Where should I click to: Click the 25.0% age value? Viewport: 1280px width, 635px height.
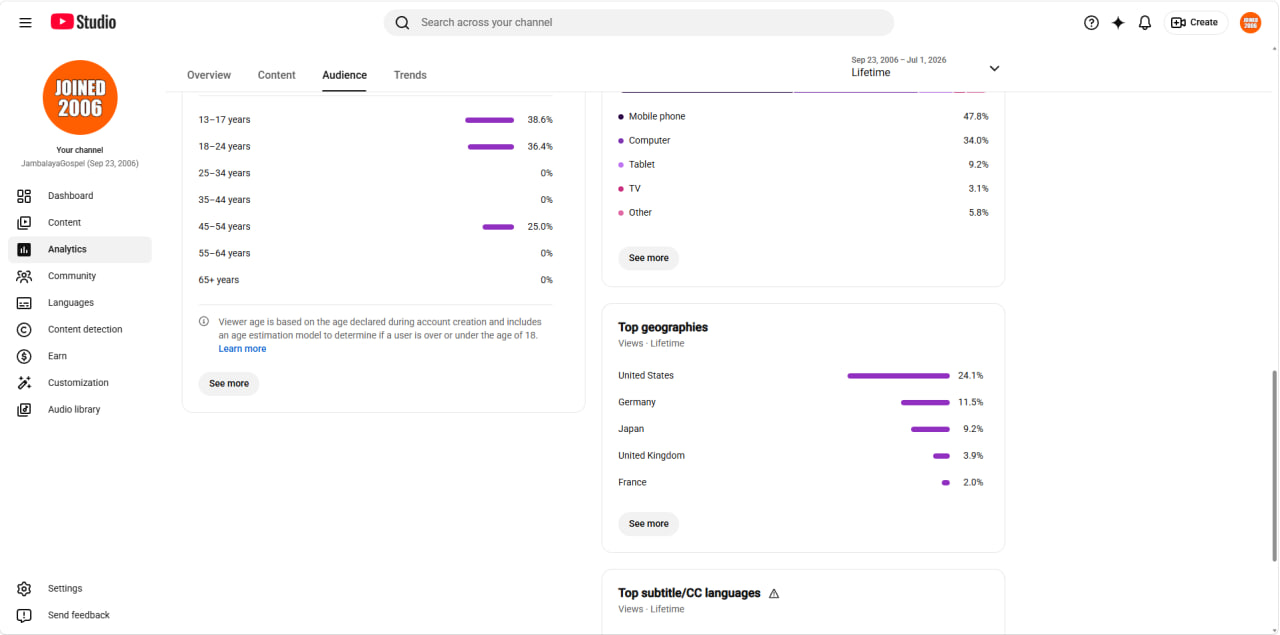pos(540,227)
